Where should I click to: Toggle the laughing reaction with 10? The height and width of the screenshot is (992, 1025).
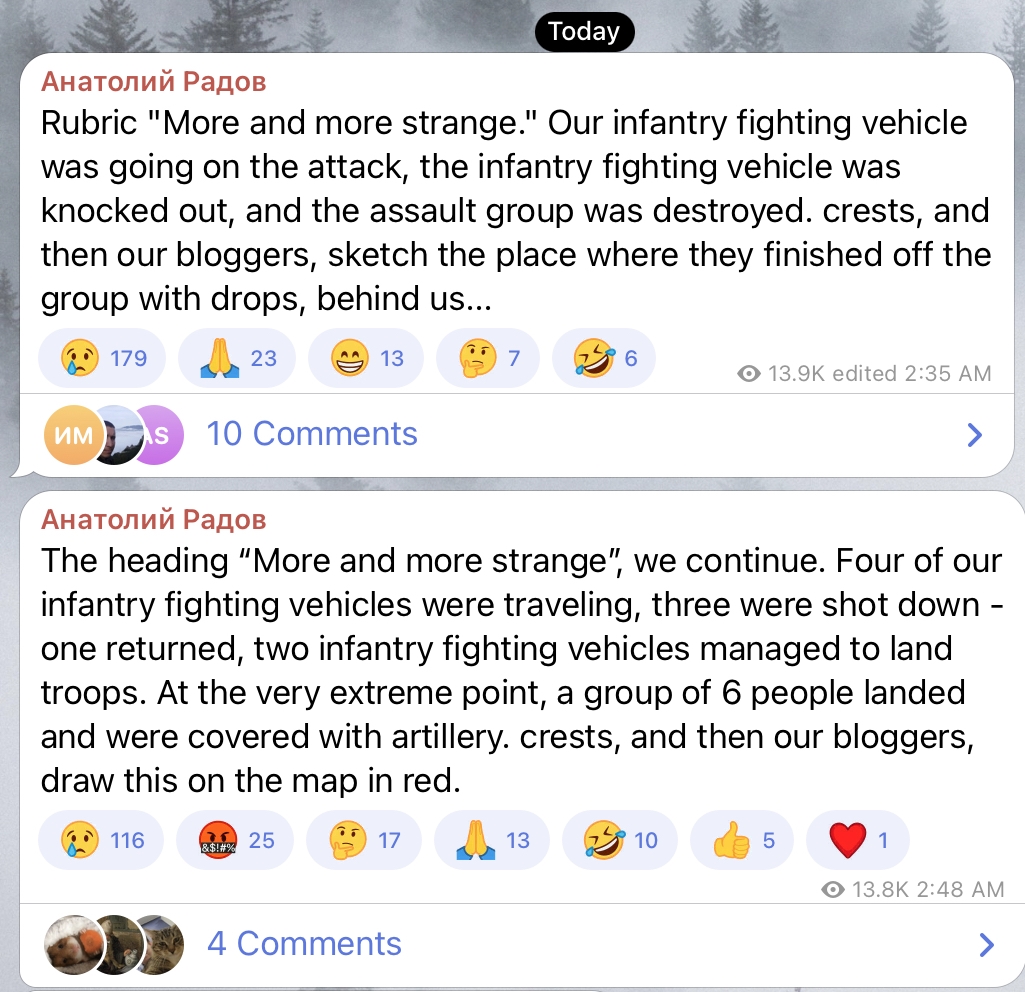click(620, 840)
